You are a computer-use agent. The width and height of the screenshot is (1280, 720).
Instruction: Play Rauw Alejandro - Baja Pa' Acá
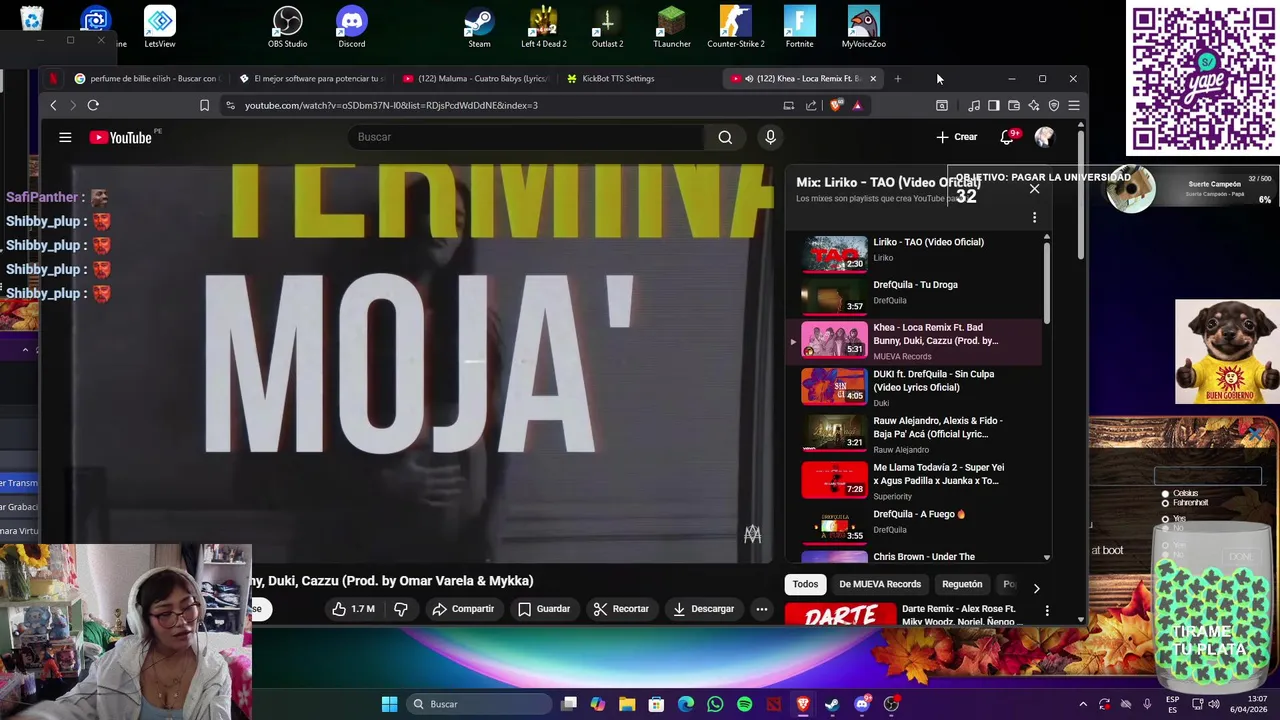click(915, 435)
